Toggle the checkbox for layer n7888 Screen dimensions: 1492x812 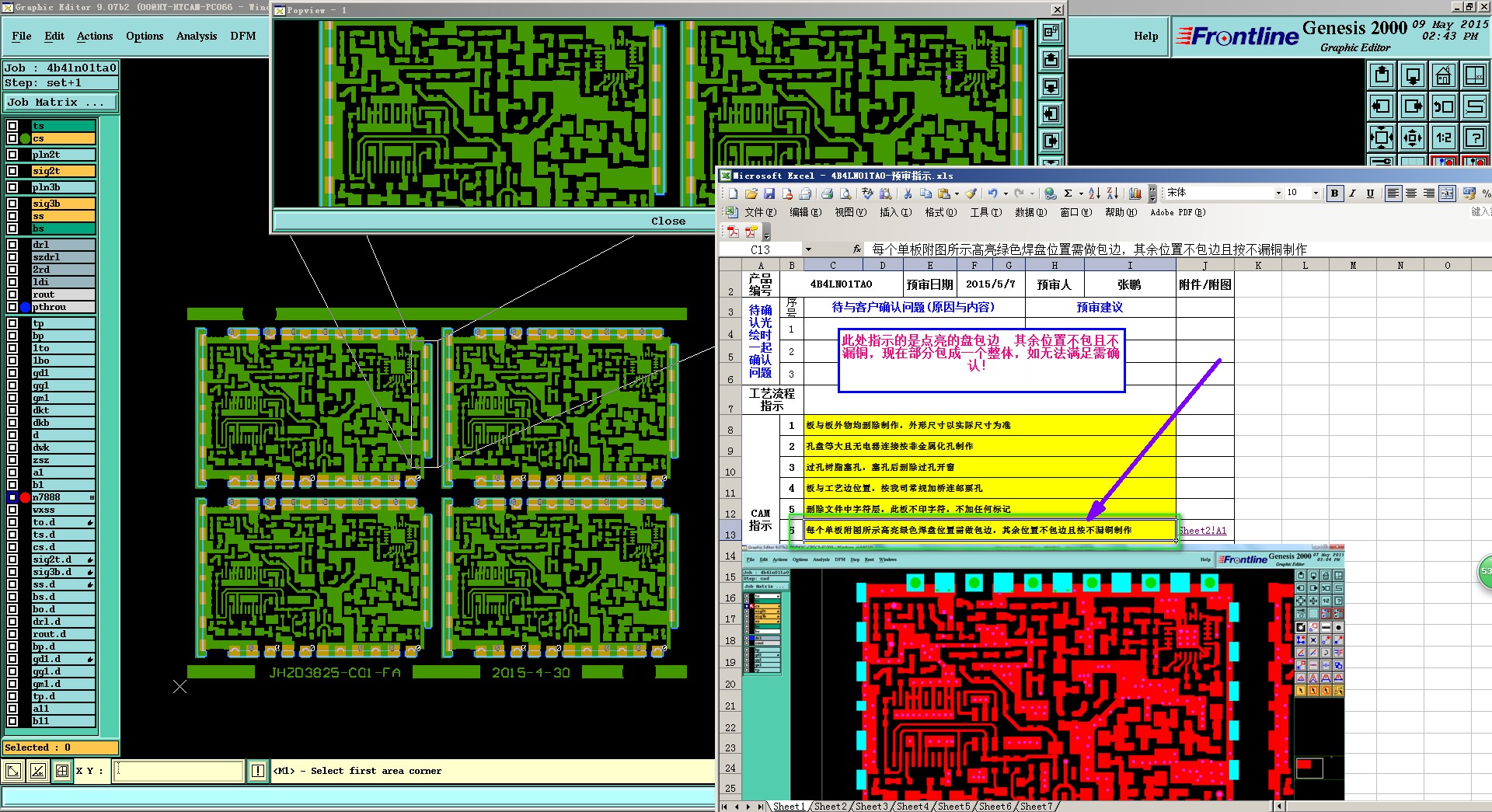tap(12, 497)
